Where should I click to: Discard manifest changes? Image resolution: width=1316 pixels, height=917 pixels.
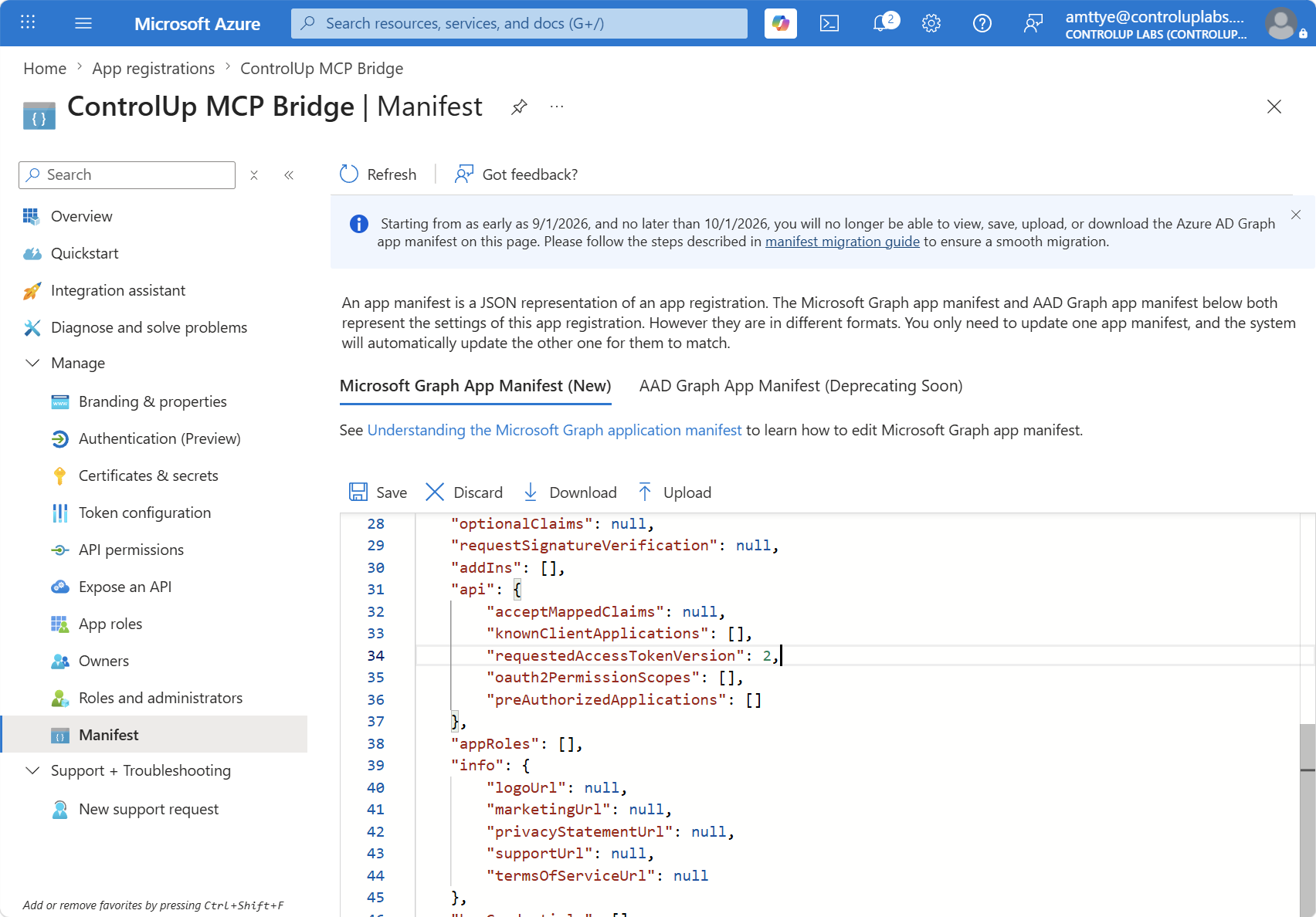point(463,492)
